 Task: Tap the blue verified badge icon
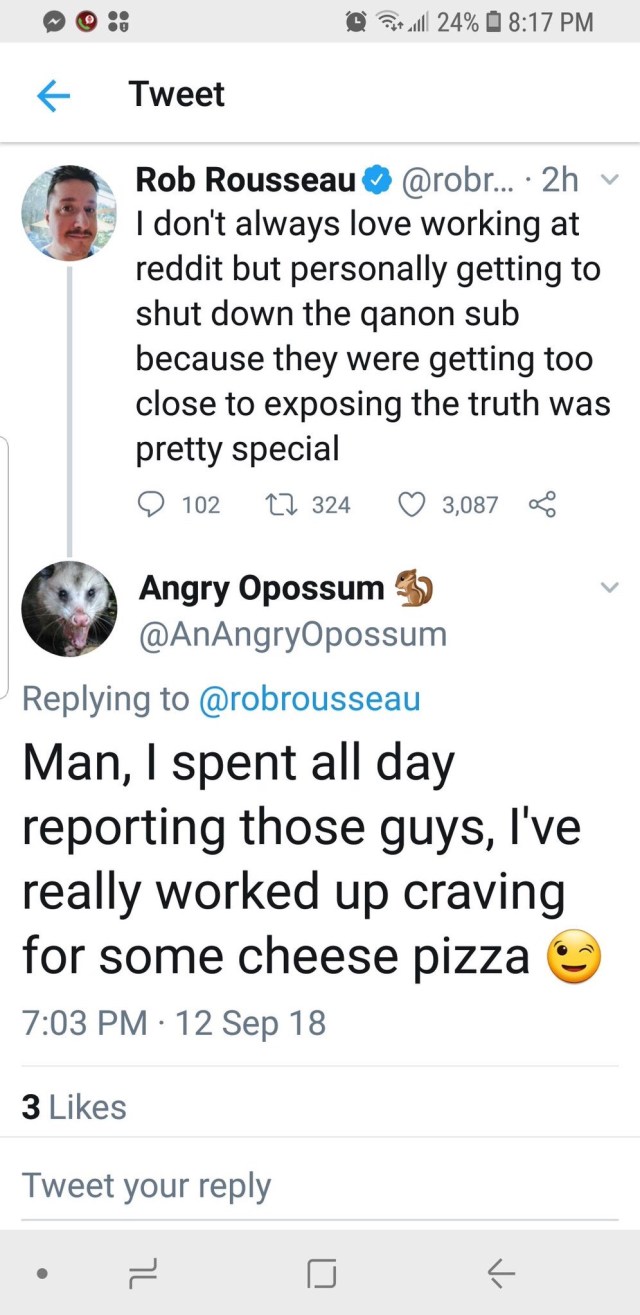tap(375, 181)
